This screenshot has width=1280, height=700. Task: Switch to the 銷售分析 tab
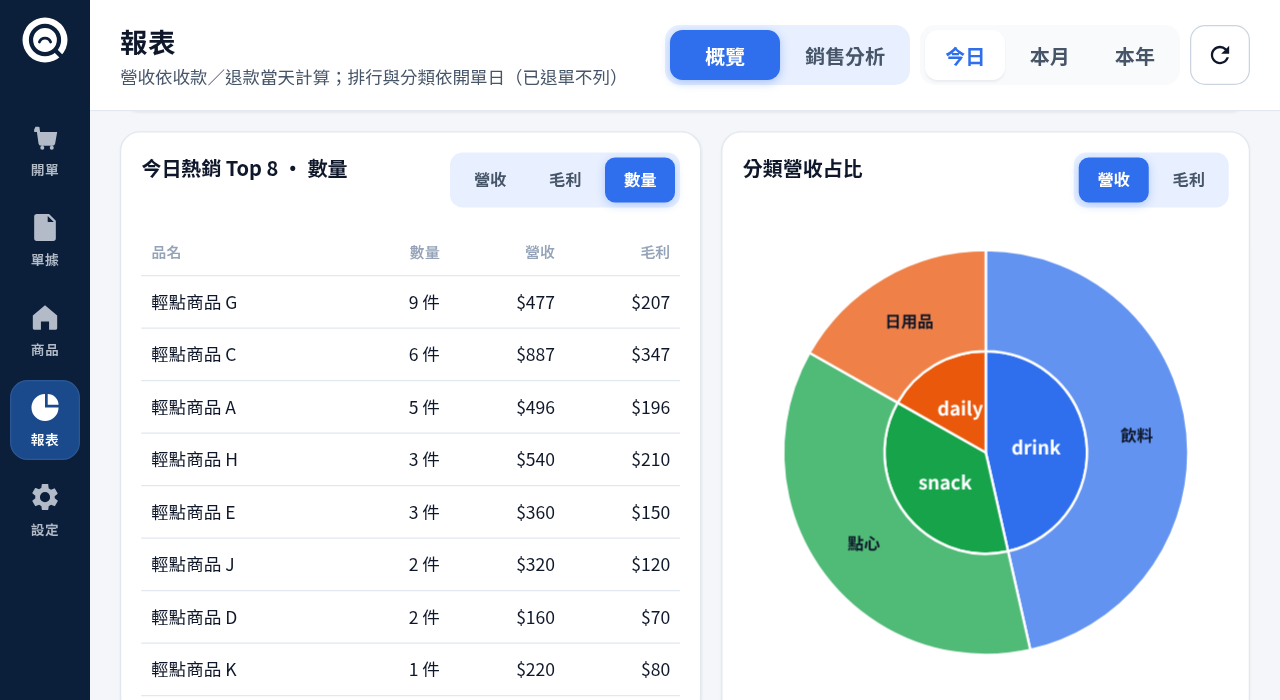pyautogui.click(x=845, y=55)
